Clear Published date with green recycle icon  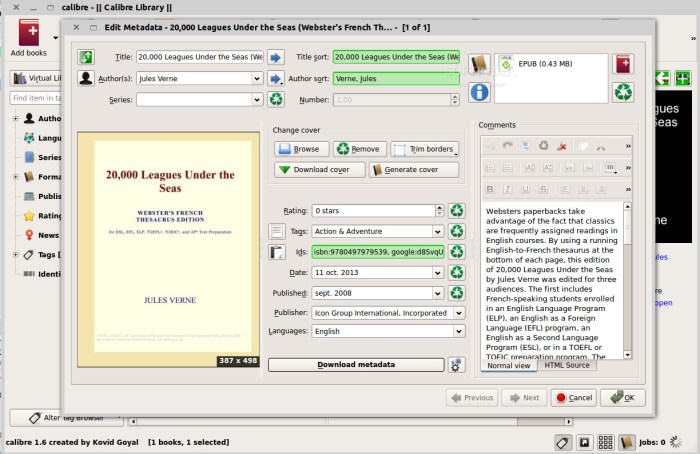click(457, 293)
